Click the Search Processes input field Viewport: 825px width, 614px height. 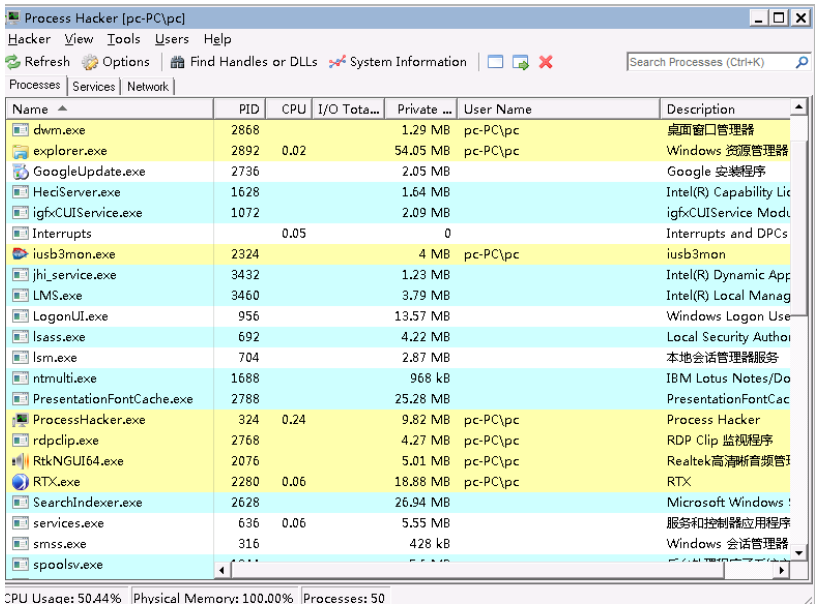tap(711, 62)
